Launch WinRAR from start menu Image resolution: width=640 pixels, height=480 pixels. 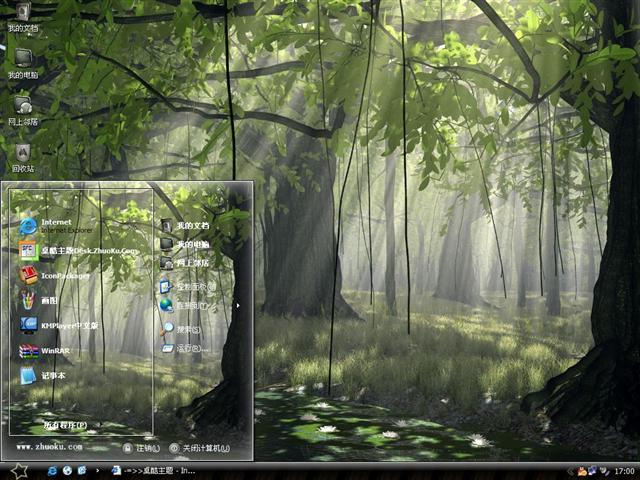click(x=55, y=351)
